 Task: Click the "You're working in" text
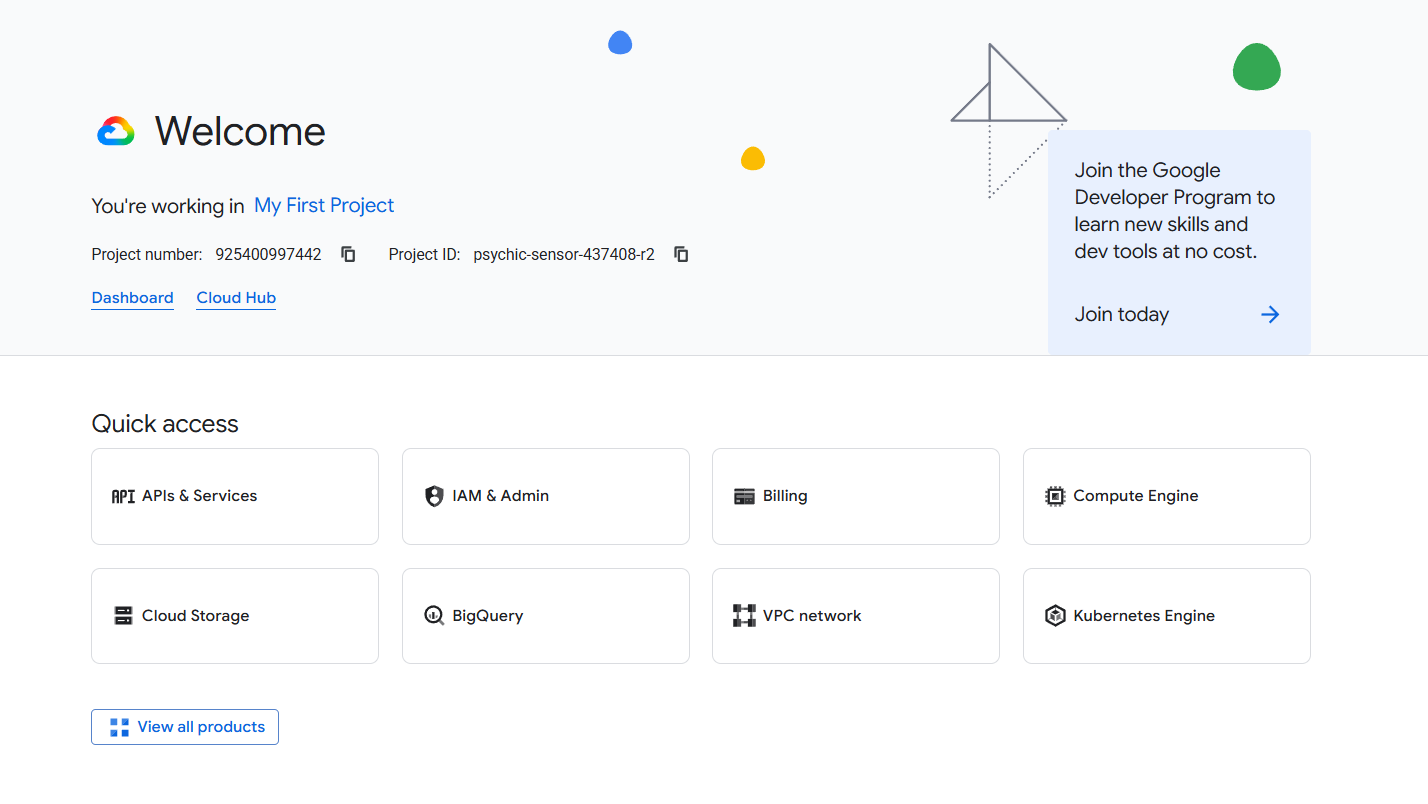click(168, 206)
